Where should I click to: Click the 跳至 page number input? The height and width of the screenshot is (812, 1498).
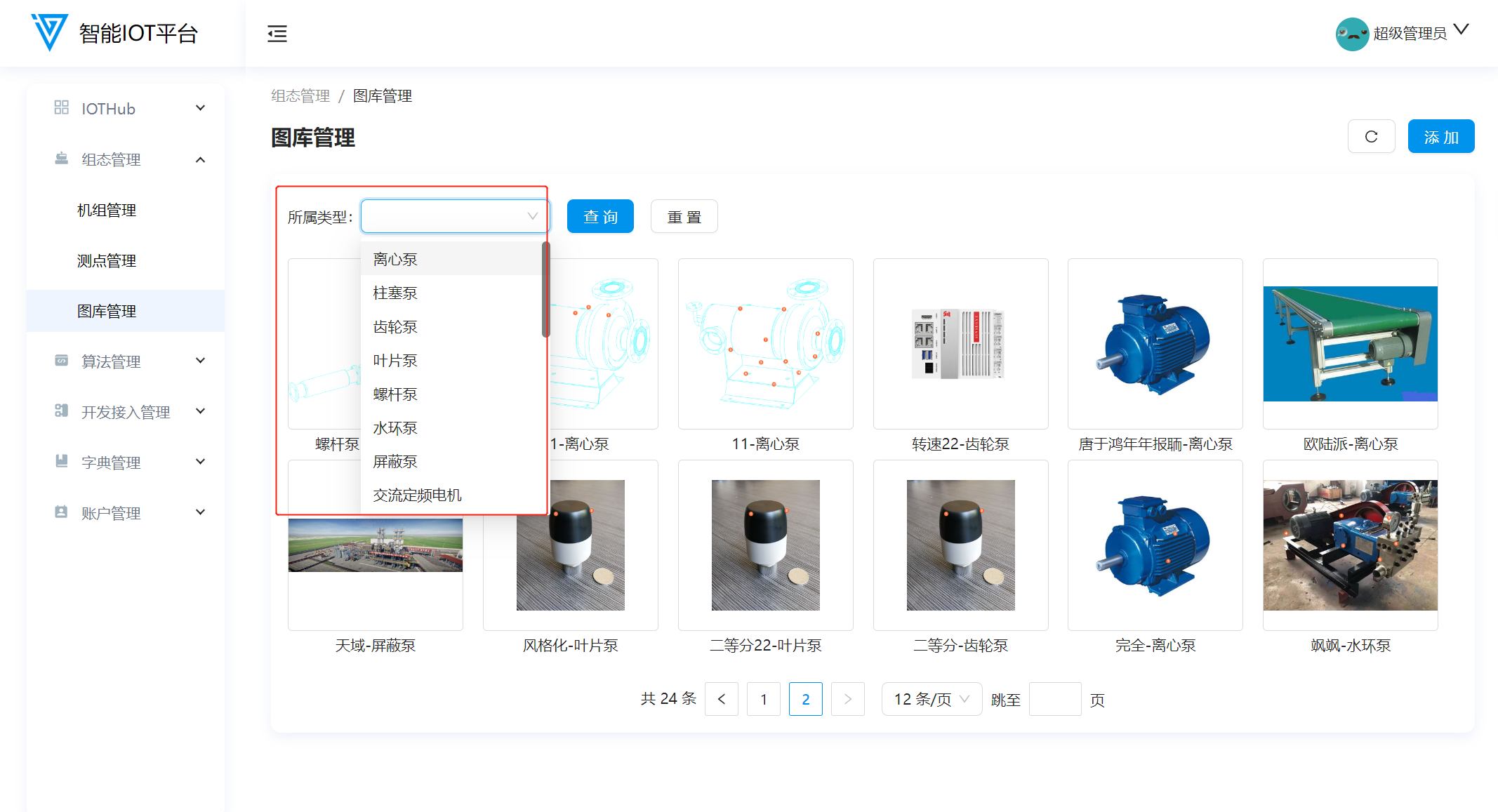pyautogui.click(x=1054, y=699)
